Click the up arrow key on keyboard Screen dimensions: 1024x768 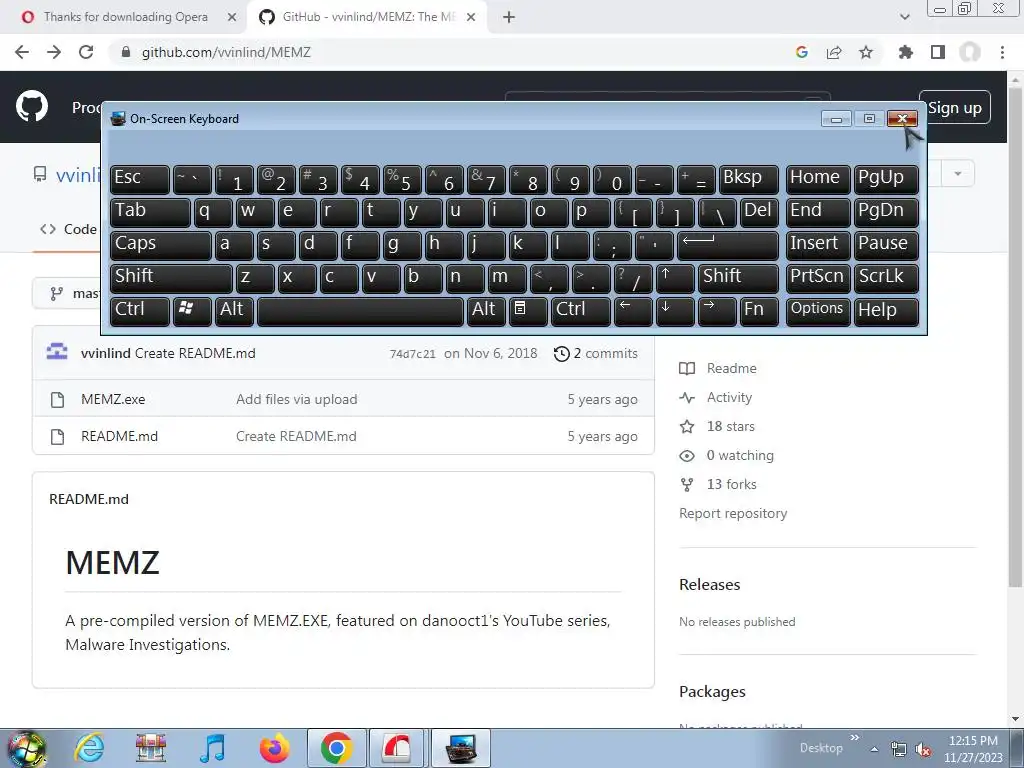tap(674, 278)
